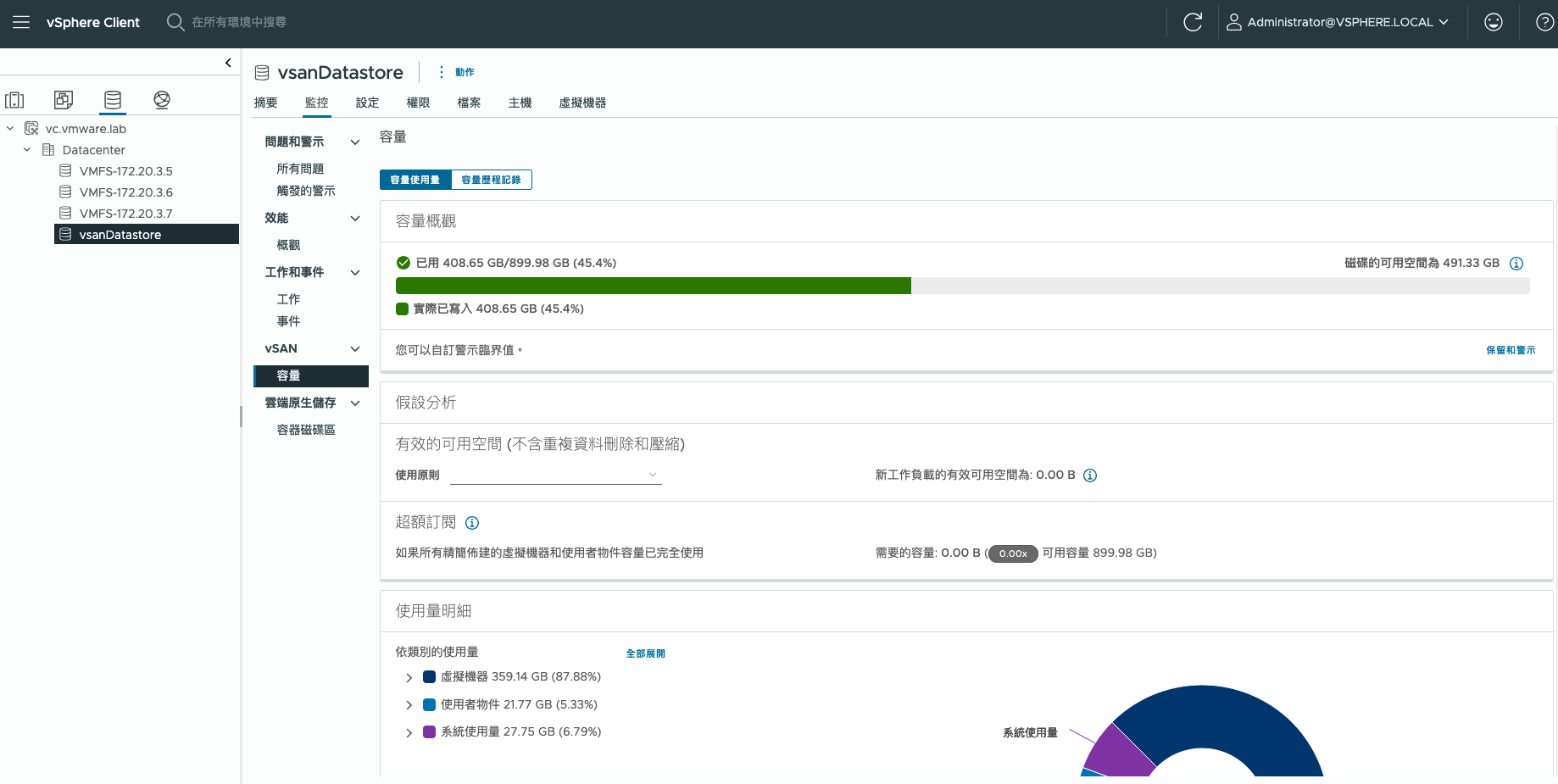Open 概觀 under 效能
The width and height of the screenshot is (1558, 784).
coord(289,245)
